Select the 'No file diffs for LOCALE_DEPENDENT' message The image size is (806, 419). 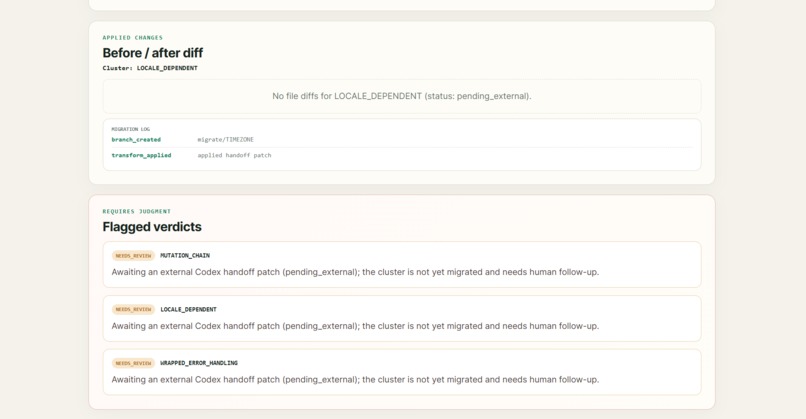point(402,96)
